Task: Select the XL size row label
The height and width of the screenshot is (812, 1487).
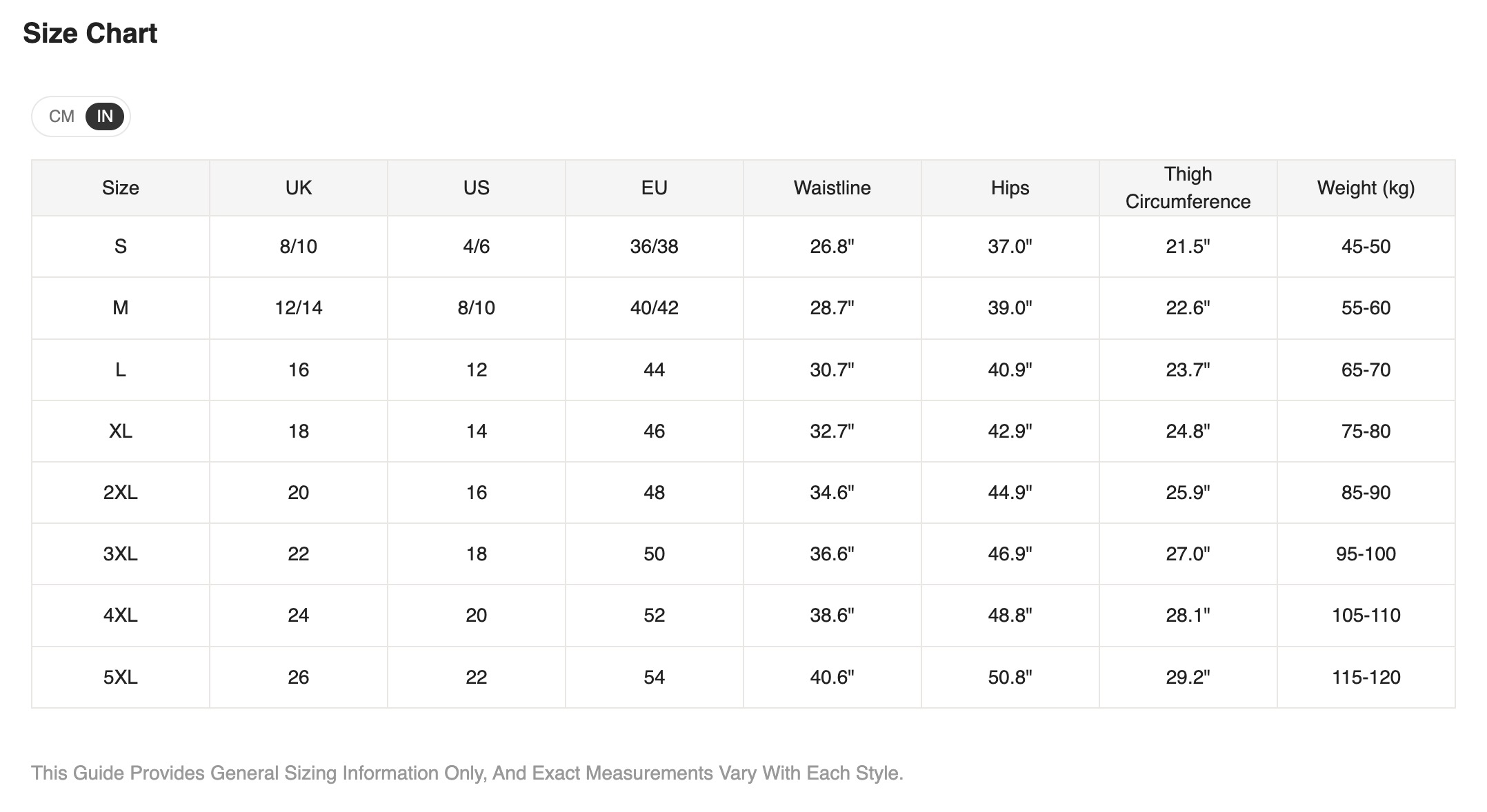Action: click(x=121, y=432)
